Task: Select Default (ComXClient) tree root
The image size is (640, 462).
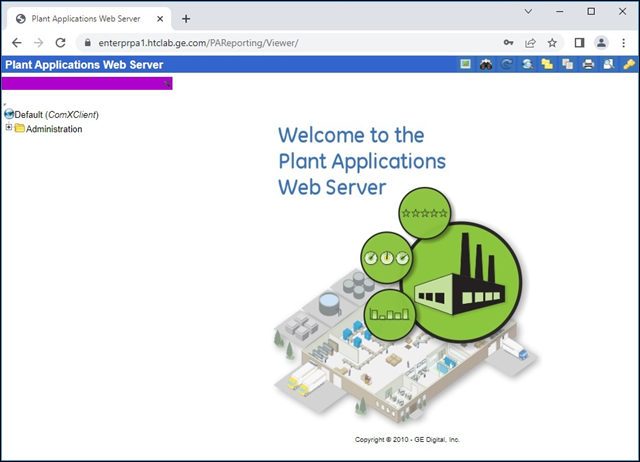Action: click(x=56, y=115)
